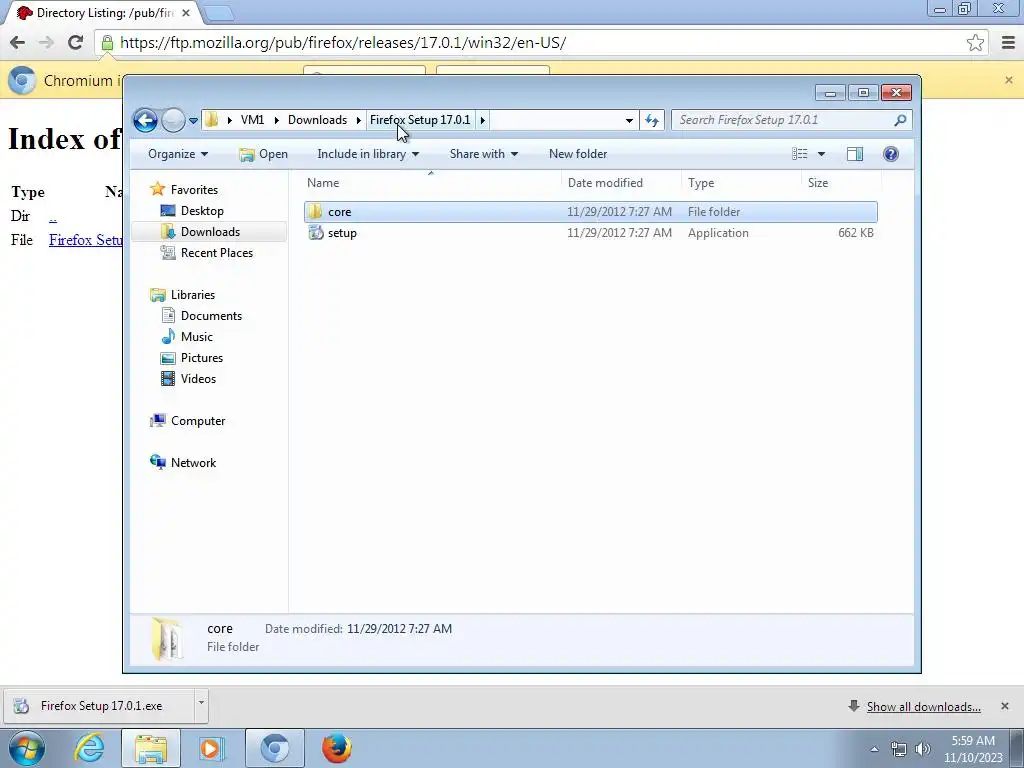Close the Chrome downloads bar

pos(1005,706)
